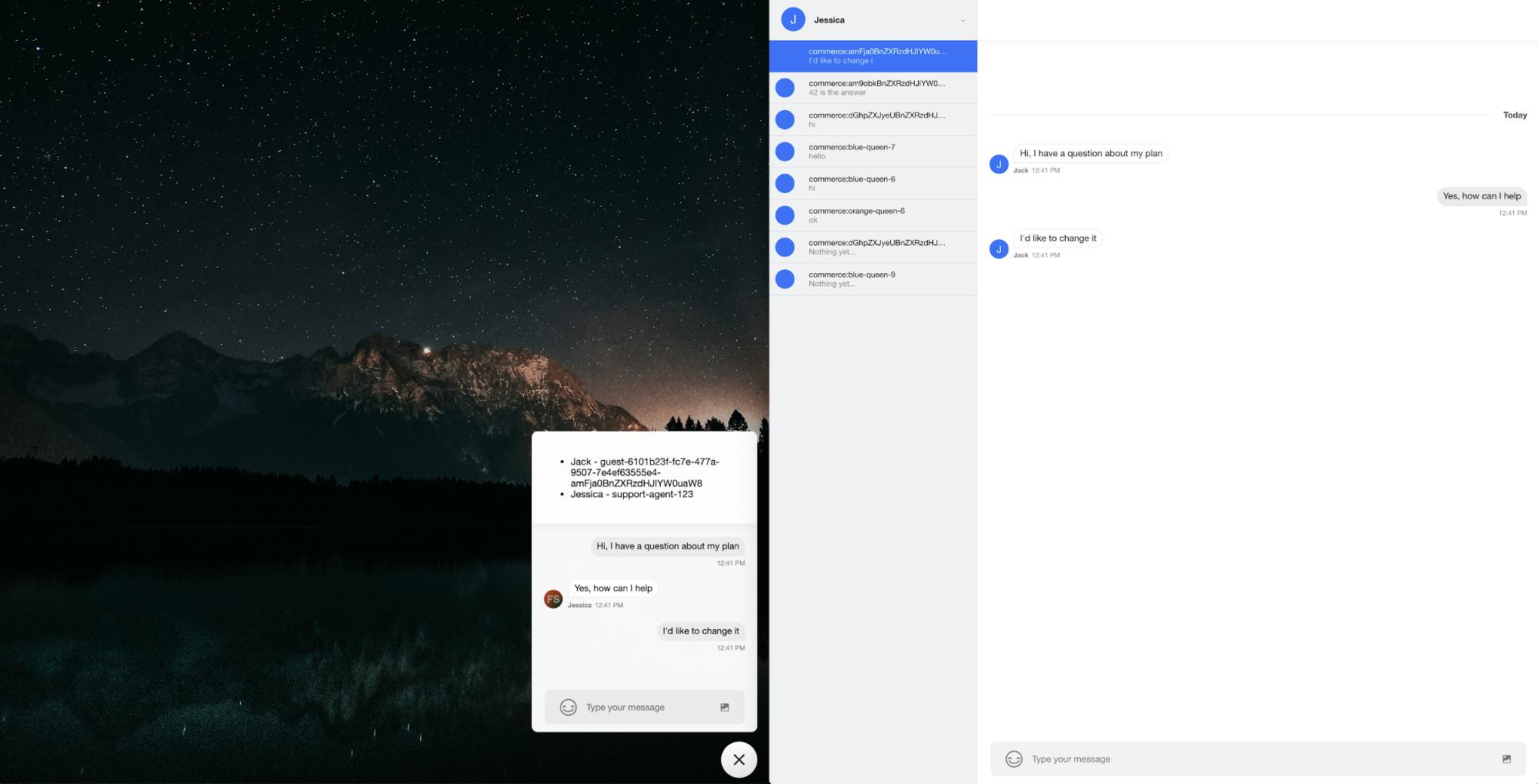Click Jack's avatar beside 'I'd like to change it'
Screen dimensions: 1538x784
[x=999, y=249]
